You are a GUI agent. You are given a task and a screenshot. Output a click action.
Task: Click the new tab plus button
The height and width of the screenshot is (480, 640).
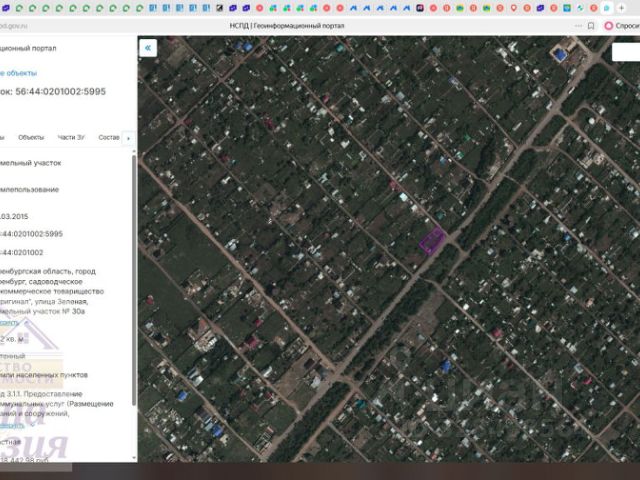click(x=622, y=8)
